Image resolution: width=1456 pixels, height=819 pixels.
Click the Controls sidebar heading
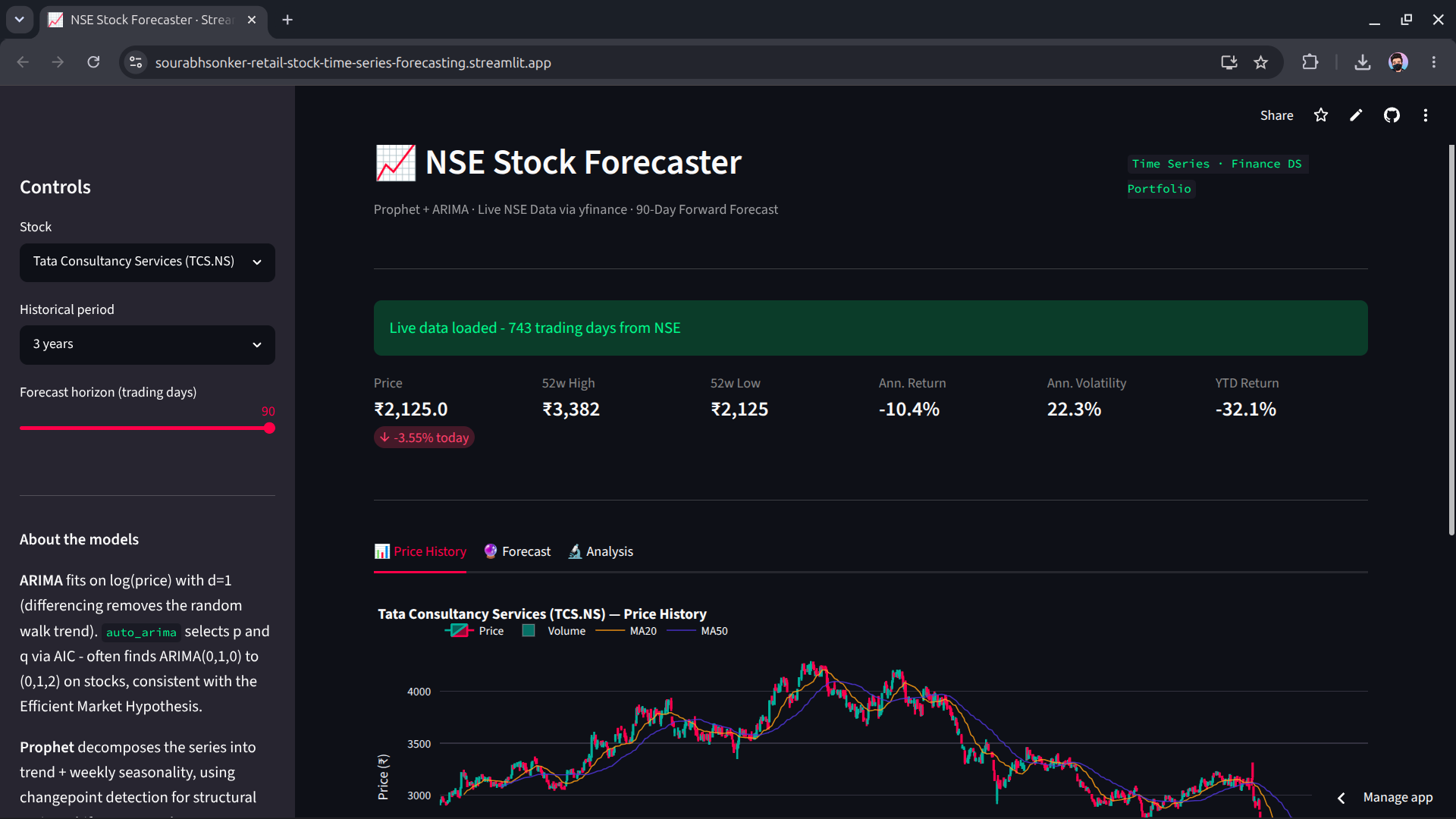55,187
